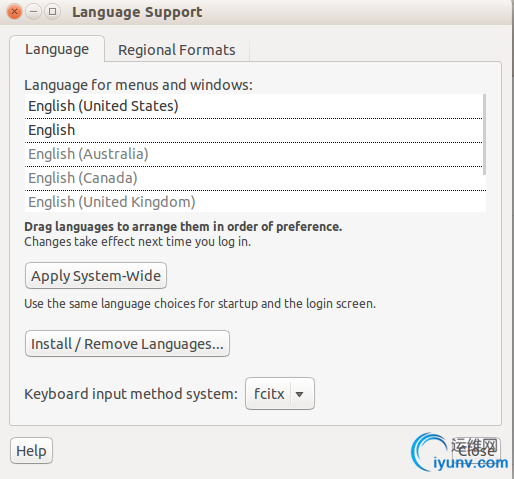Select English (United Kingdom) entry
This screenshot has height=479, width=514.
253,202
